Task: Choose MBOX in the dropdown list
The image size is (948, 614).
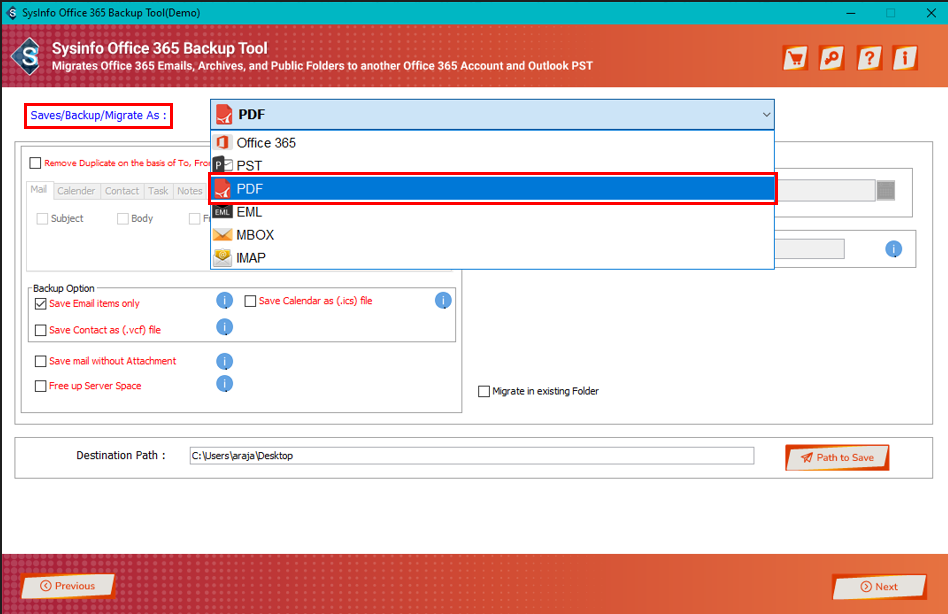Action: [x=255, y=235]
